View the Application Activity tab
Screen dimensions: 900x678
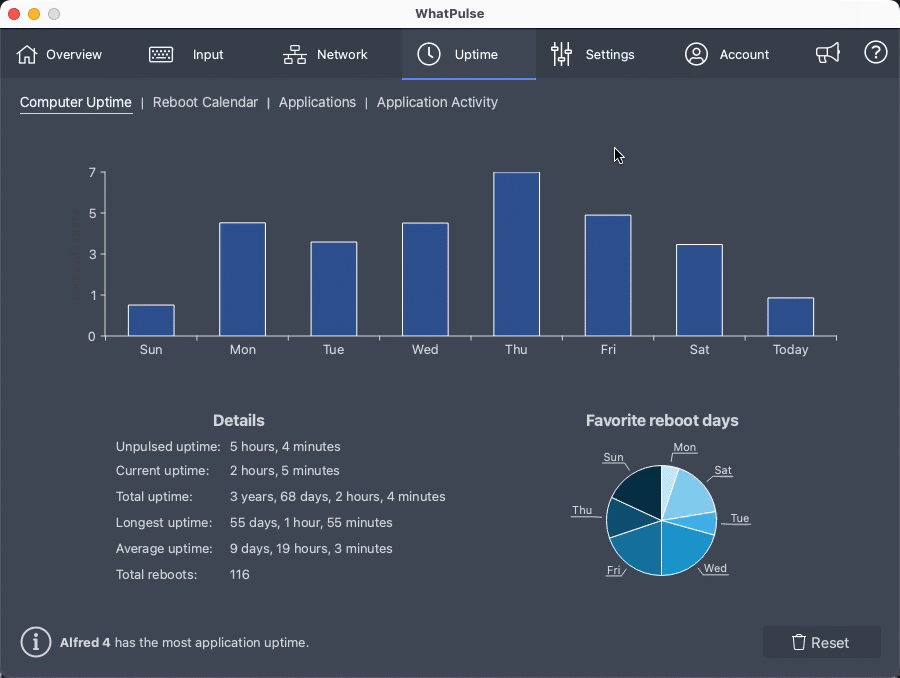[437, 102]
